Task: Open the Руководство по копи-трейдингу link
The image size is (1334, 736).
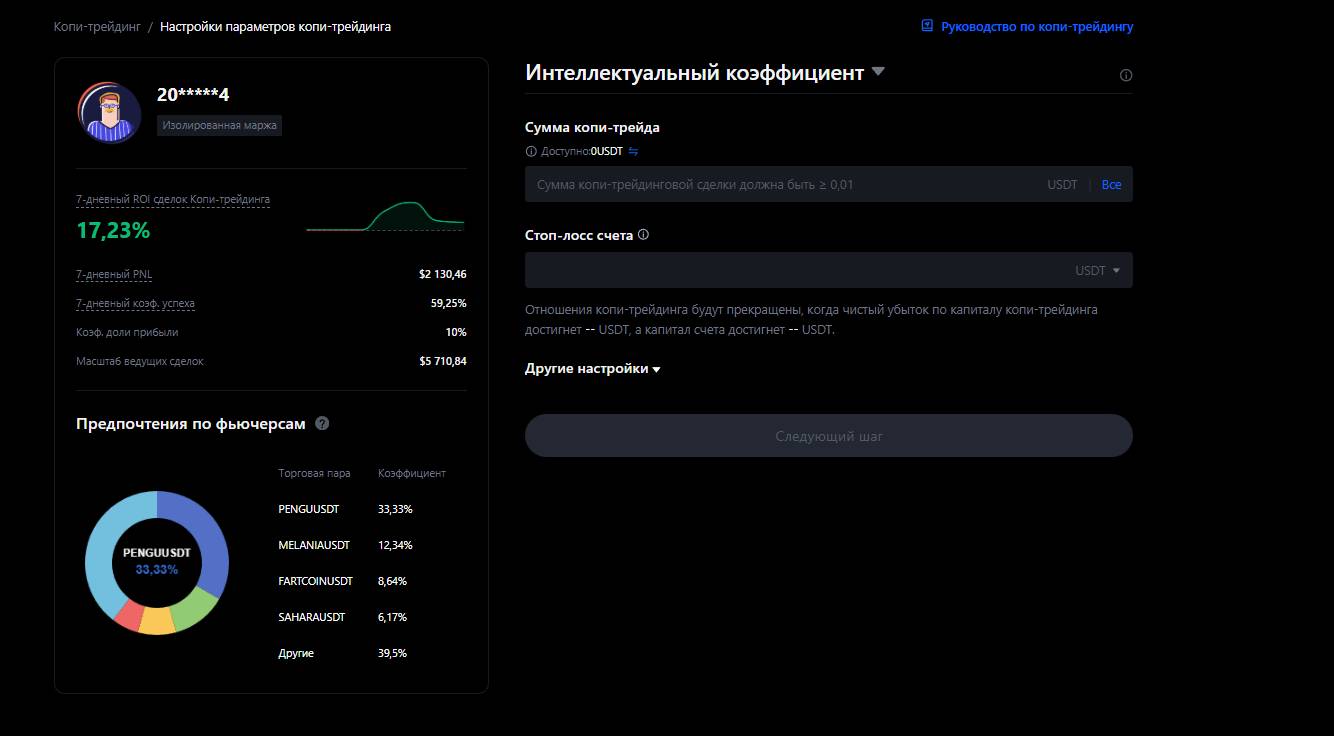Action: point(1037,27)
